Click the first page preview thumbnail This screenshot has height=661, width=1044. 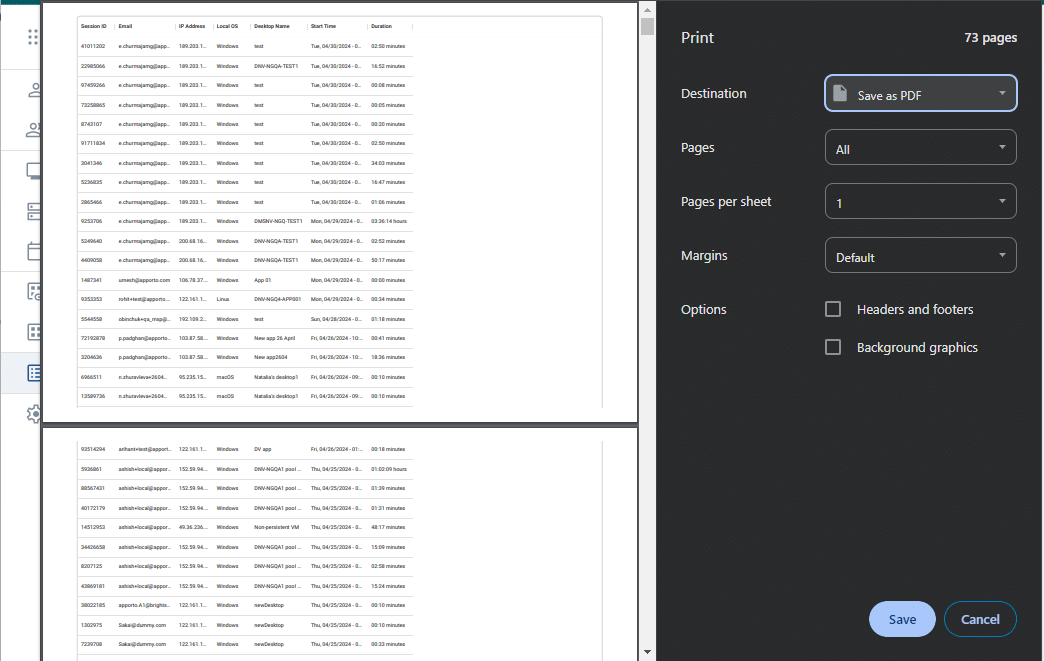click(340, 212)
